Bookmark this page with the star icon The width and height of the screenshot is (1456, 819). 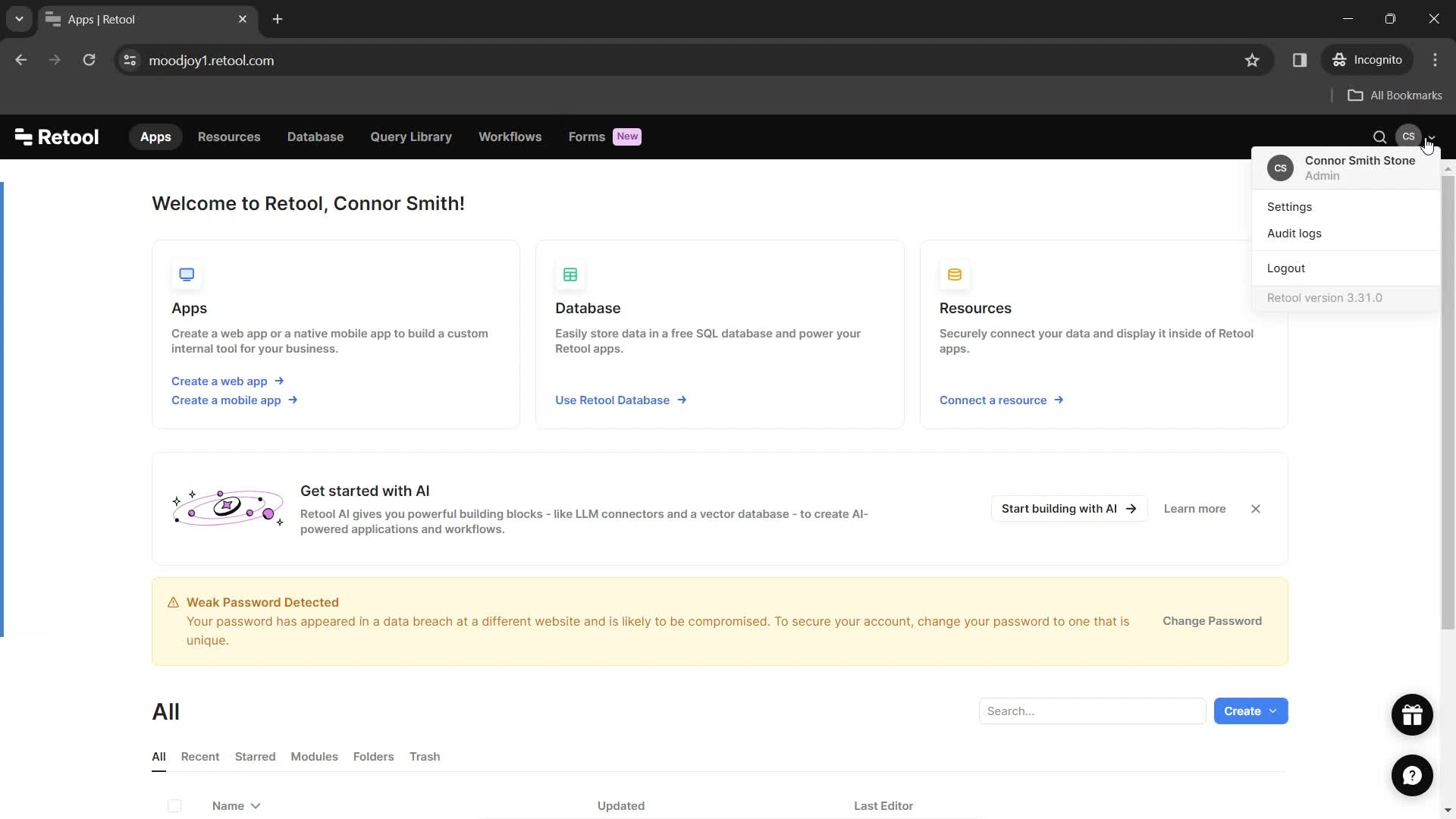1252,60
